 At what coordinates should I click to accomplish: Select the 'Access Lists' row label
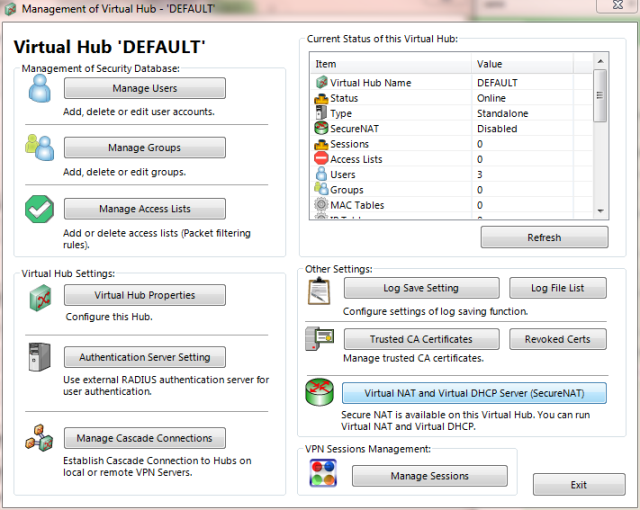click(x=356, y=159)
